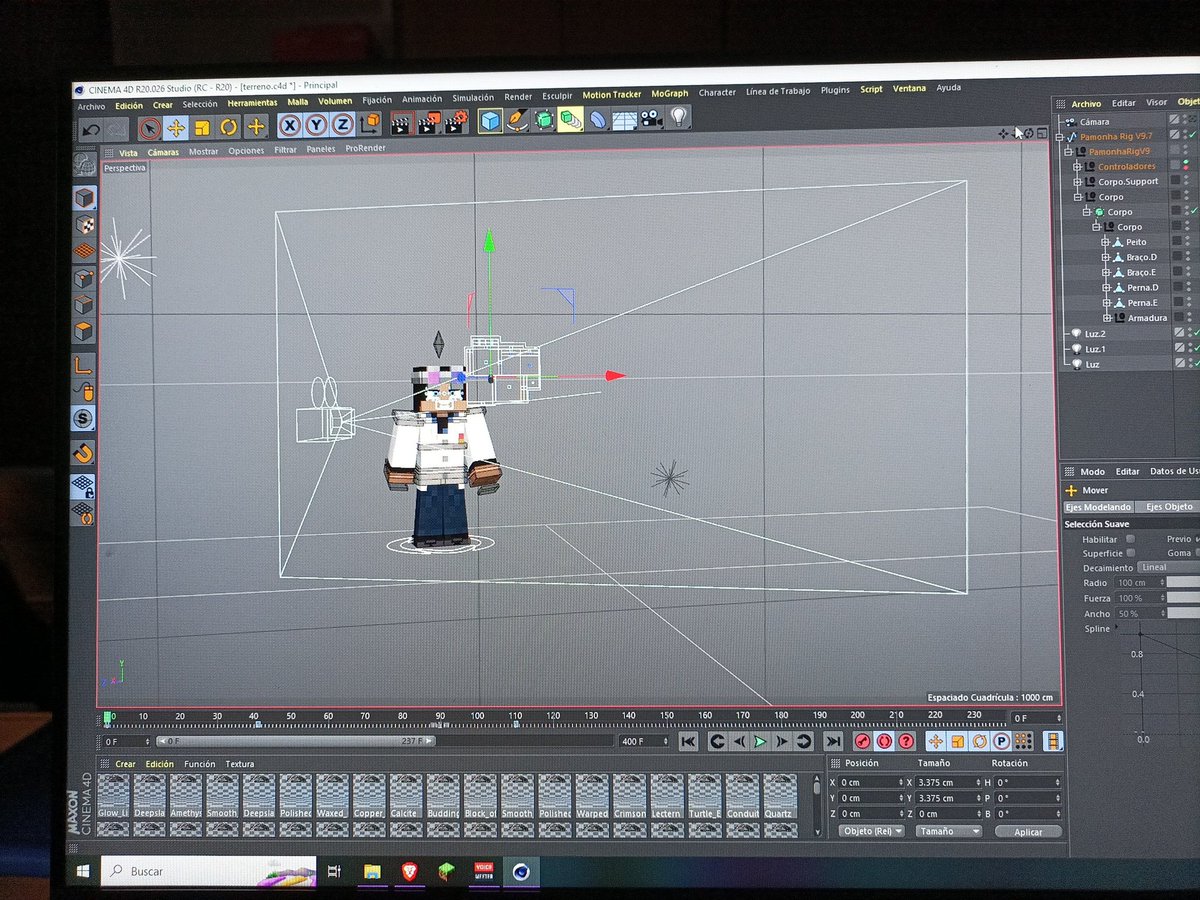Go to the end of animation
The image size is (1200, 900).
(x=833, y=741)
